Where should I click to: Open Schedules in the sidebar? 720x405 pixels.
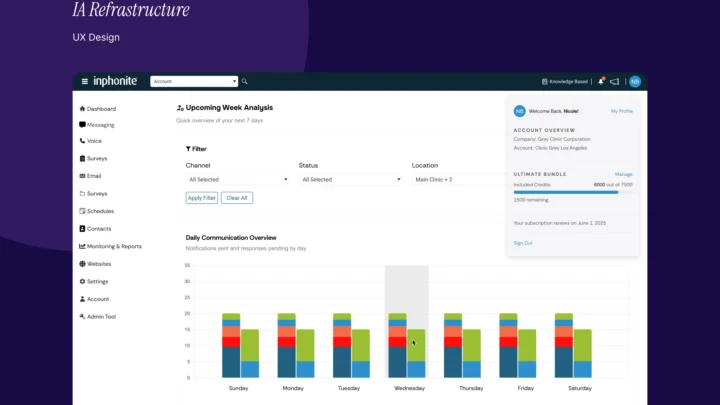click(x=96, y=211)
